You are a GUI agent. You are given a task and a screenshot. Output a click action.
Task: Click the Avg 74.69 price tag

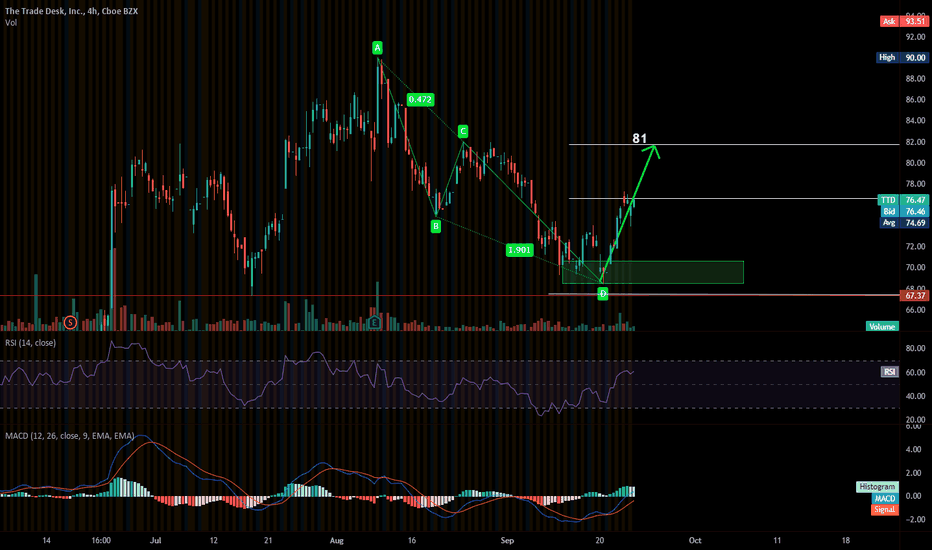pos(903,223)
